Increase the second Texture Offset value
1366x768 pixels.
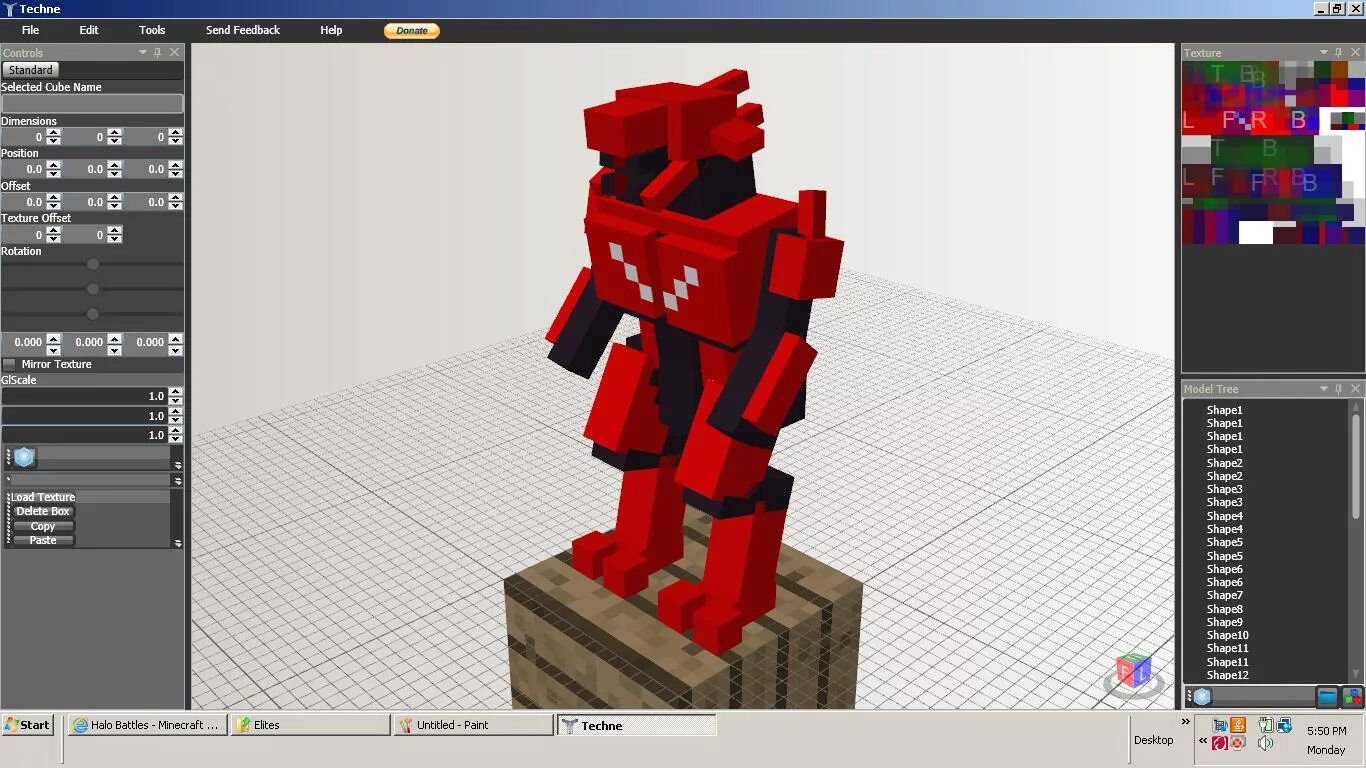[x=115, y=230]
